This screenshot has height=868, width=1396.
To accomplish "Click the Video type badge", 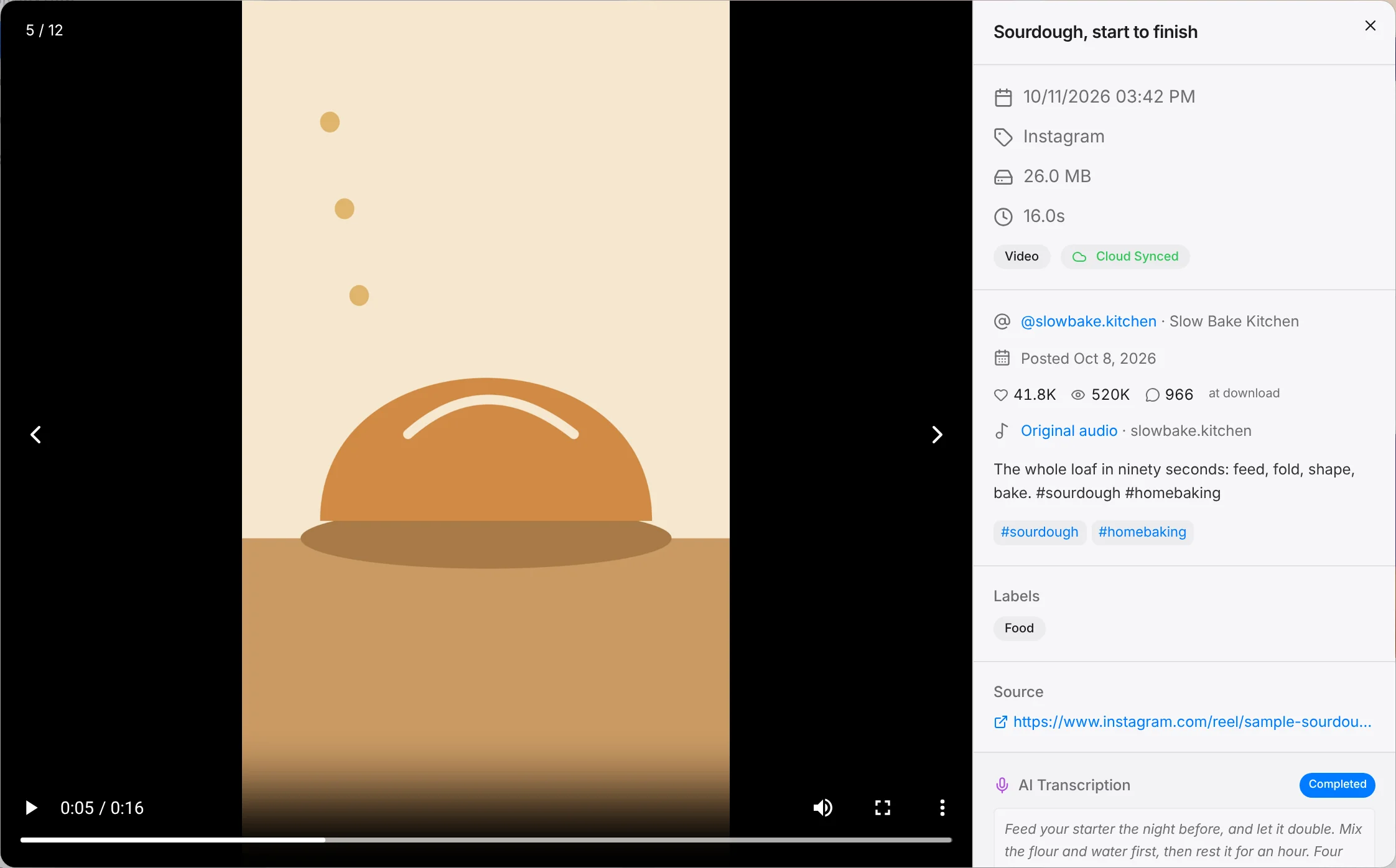I will click(x=1021, y=257).
